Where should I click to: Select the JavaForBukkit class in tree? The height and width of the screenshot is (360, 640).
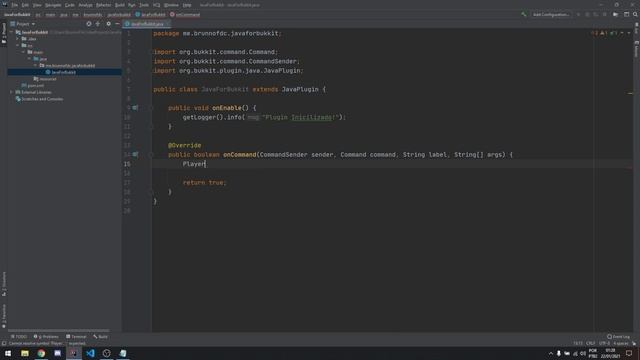coord(64,72)
